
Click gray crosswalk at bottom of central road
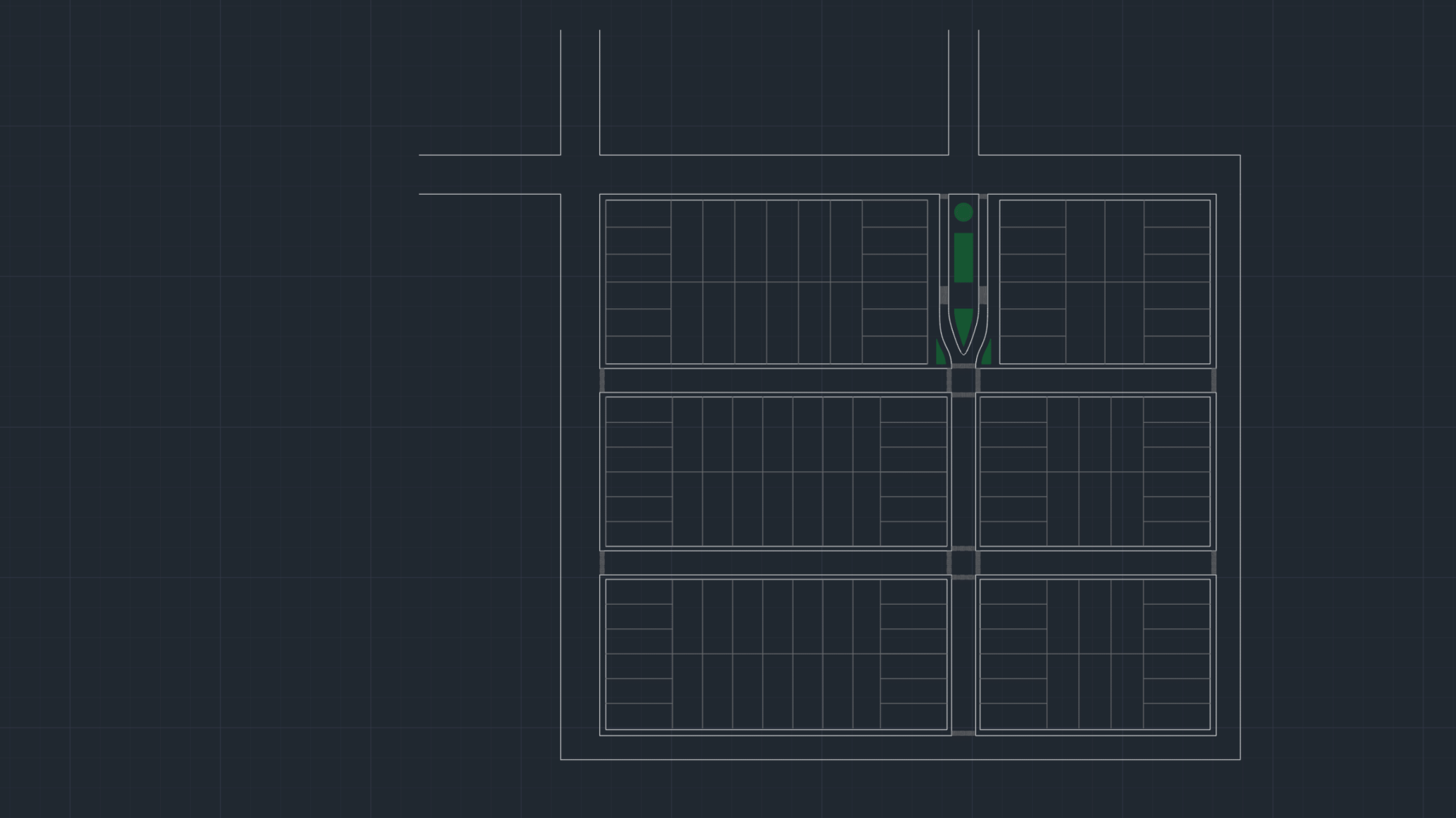[963, 733]
